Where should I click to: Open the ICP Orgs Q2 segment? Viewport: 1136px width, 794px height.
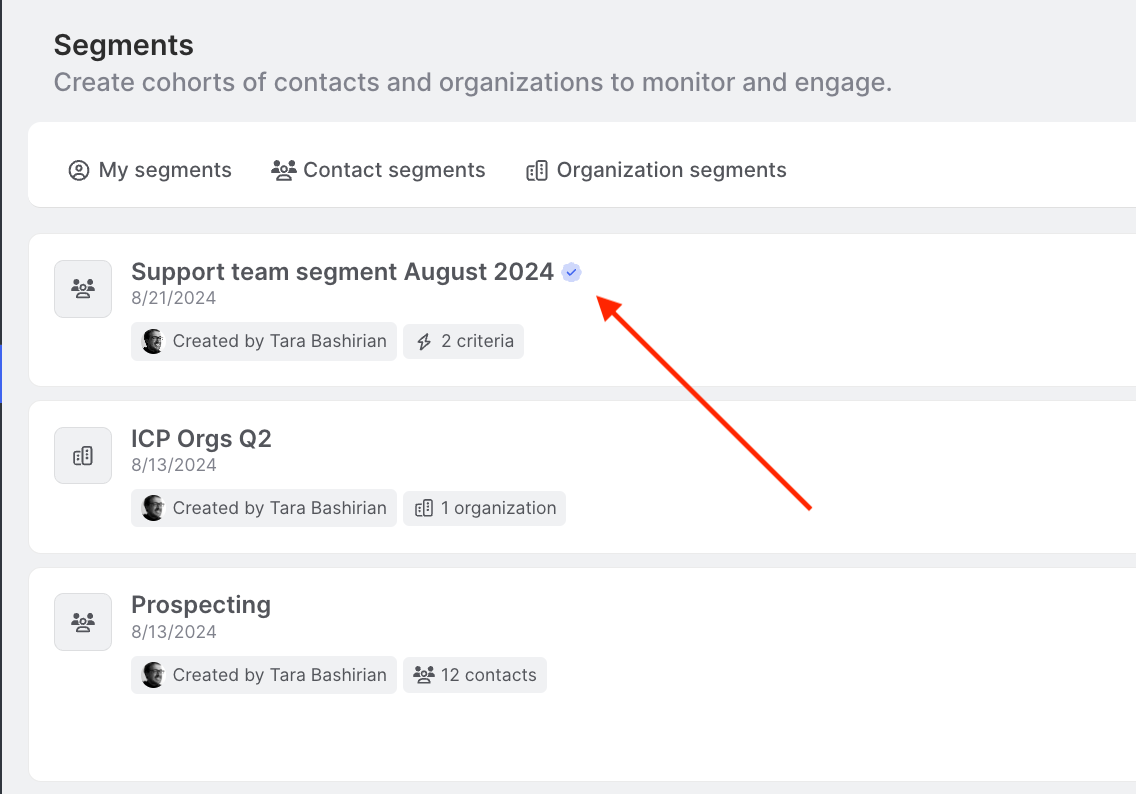201,439
